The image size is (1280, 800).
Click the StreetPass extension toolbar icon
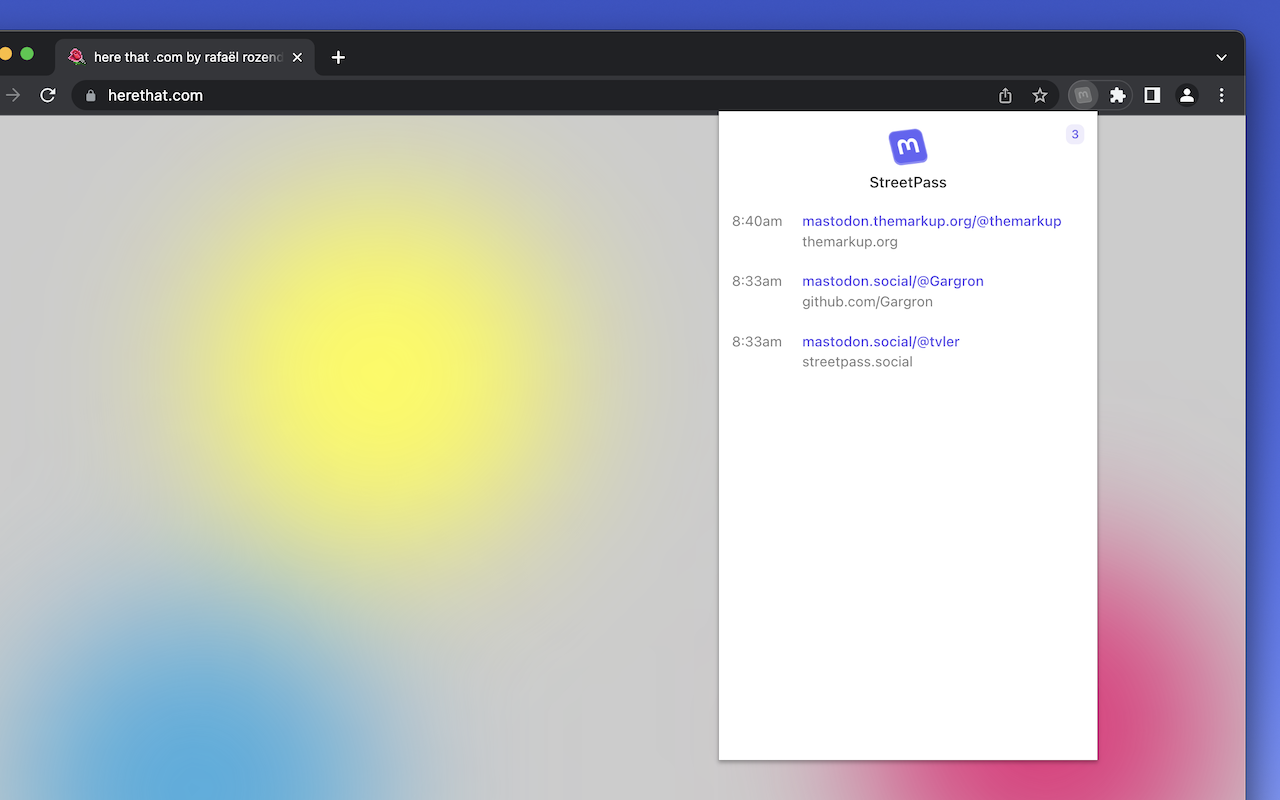(1083, 95)
